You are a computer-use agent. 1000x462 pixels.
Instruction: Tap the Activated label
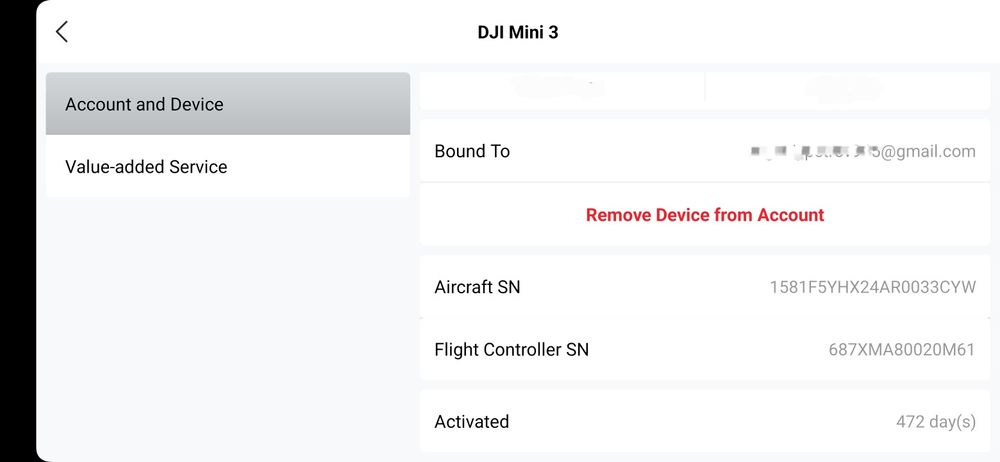[471, 422]
